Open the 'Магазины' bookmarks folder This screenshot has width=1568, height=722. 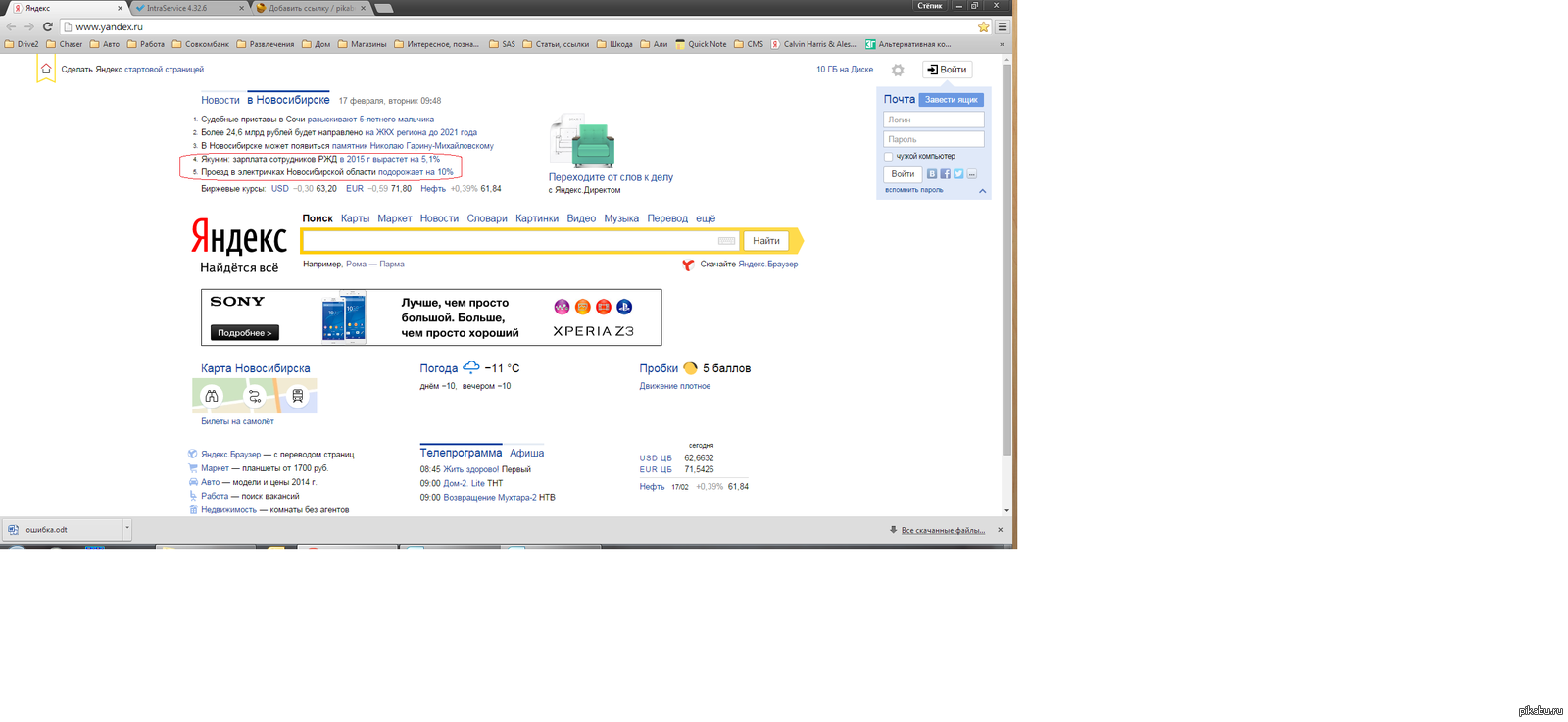362,44
